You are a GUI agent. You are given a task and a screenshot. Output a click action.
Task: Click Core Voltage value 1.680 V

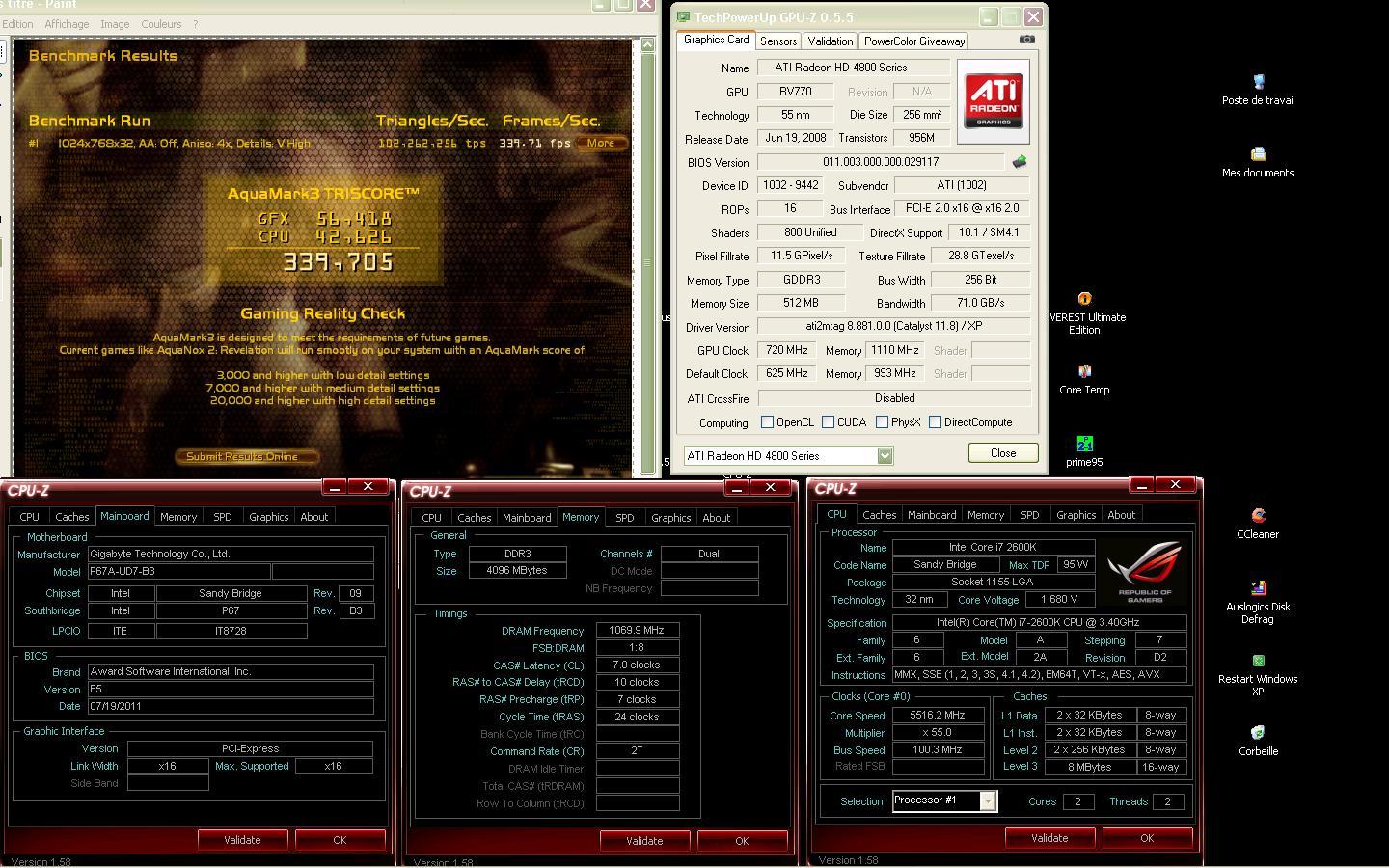[x=1060, y=600]
